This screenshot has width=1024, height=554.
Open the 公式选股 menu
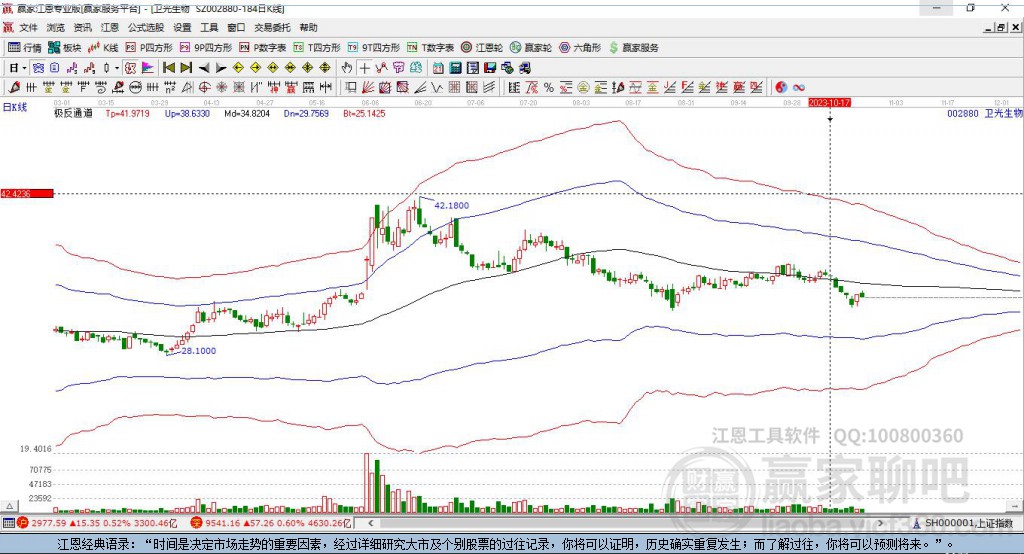click(146, 27)
